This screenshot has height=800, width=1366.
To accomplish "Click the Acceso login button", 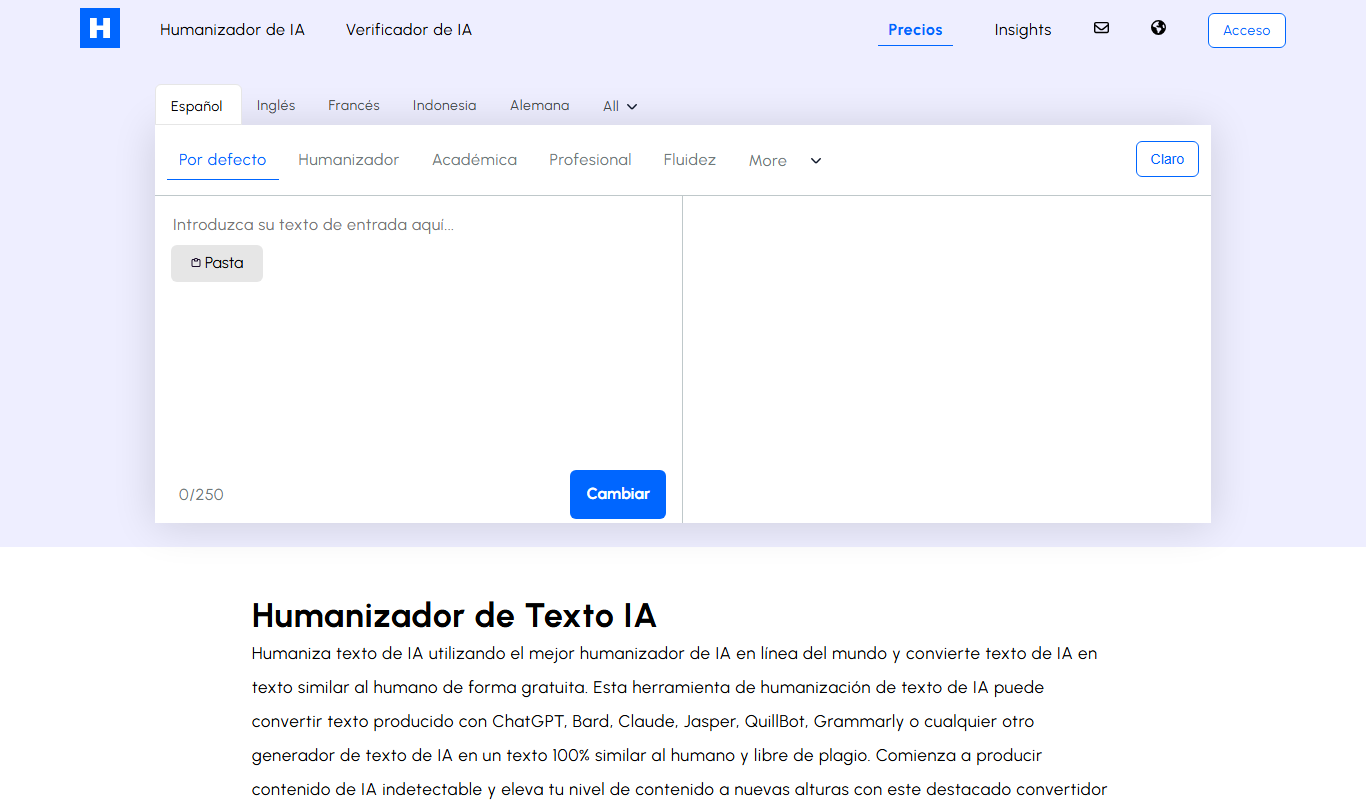I will [1246, 30].
